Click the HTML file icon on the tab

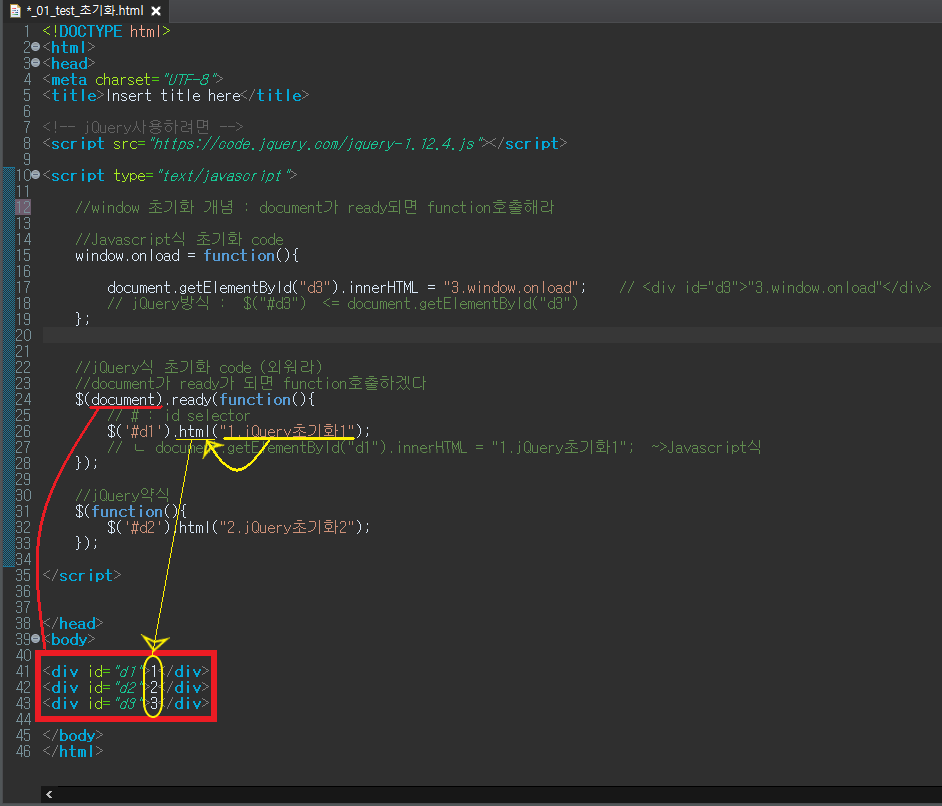15,11
